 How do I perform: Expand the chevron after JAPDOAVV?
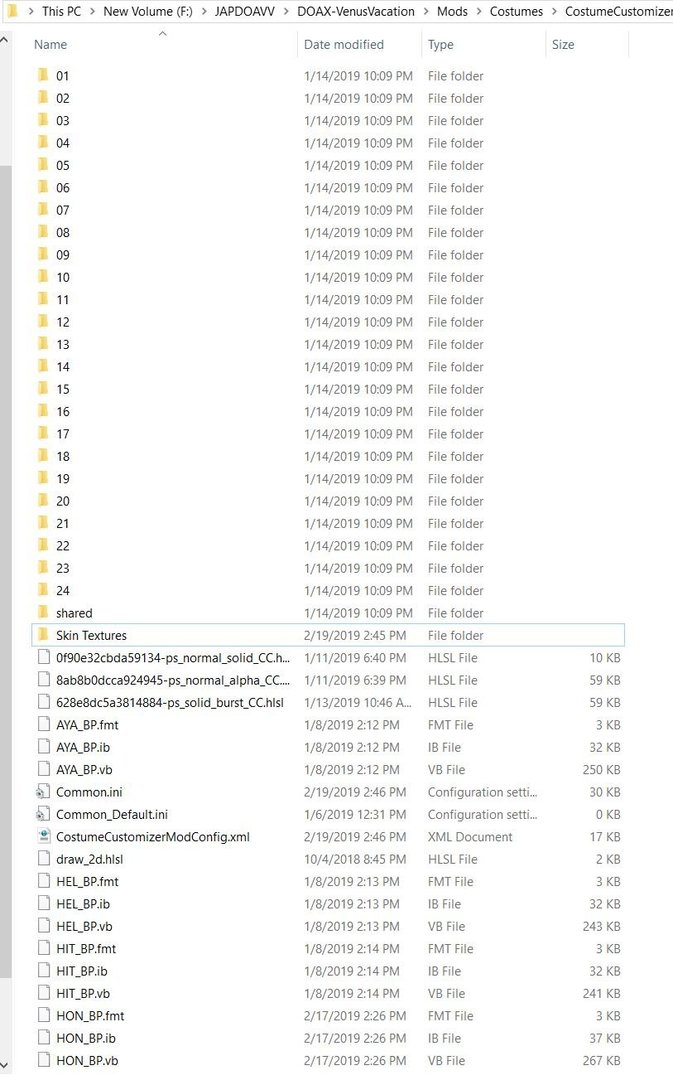click(x=287, y=11)
